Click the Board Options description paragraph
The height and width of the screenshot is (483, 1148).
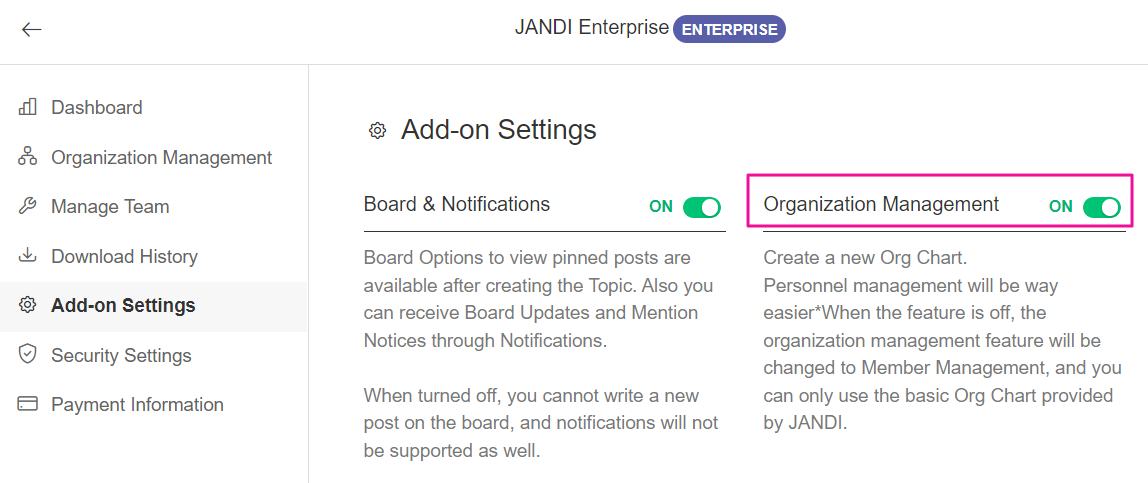pyautogui.click(x=545, y=299)
